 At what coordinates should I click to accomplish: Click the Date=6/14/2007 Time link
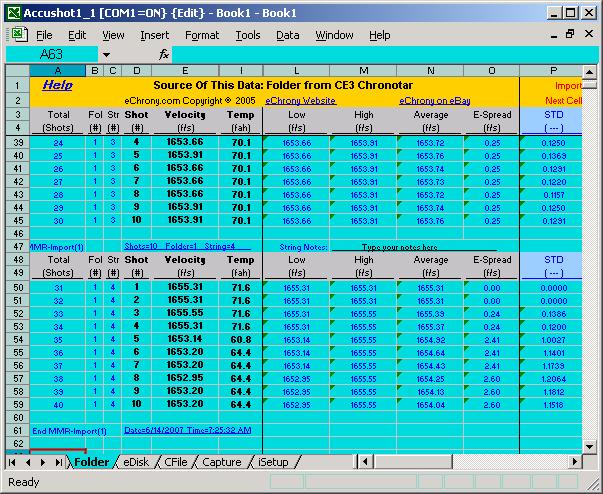click(188, 430)
